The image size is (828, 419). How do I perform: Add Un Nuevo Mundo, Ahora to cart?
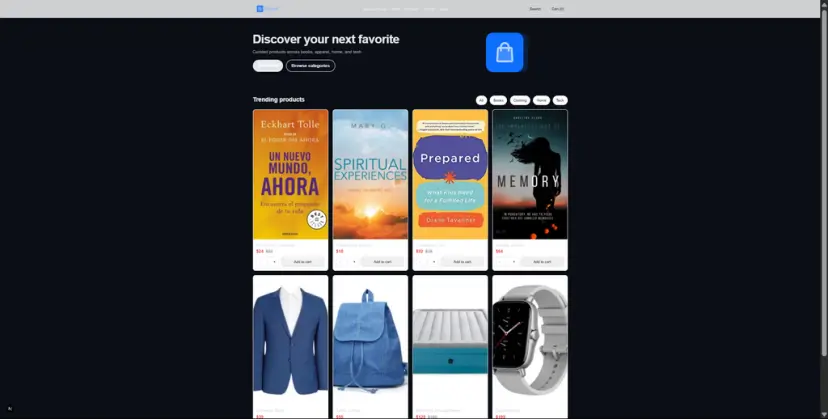pos(302,262)
